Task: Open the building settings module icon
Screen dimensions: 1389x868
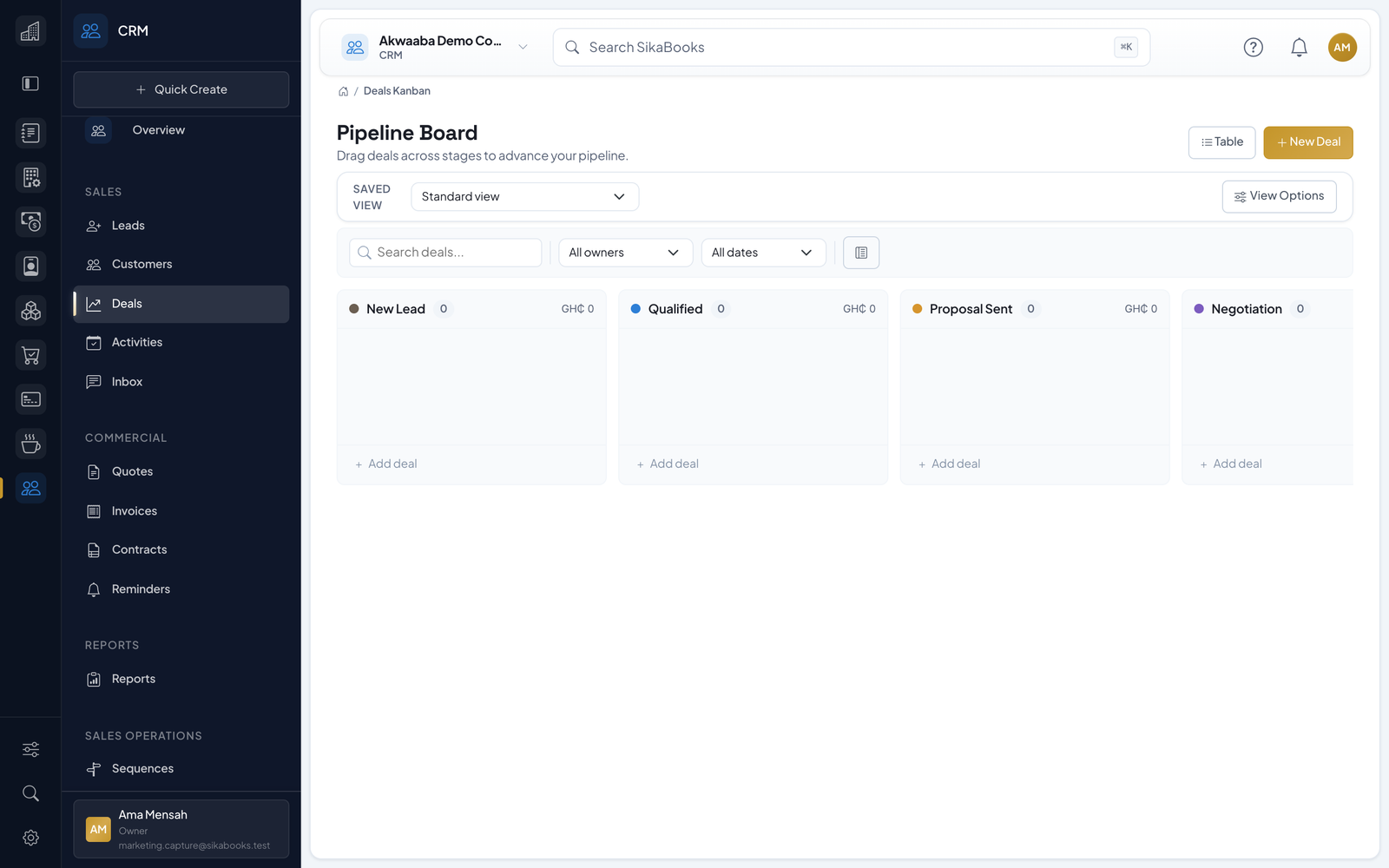Action: click(x=30, y=177)
